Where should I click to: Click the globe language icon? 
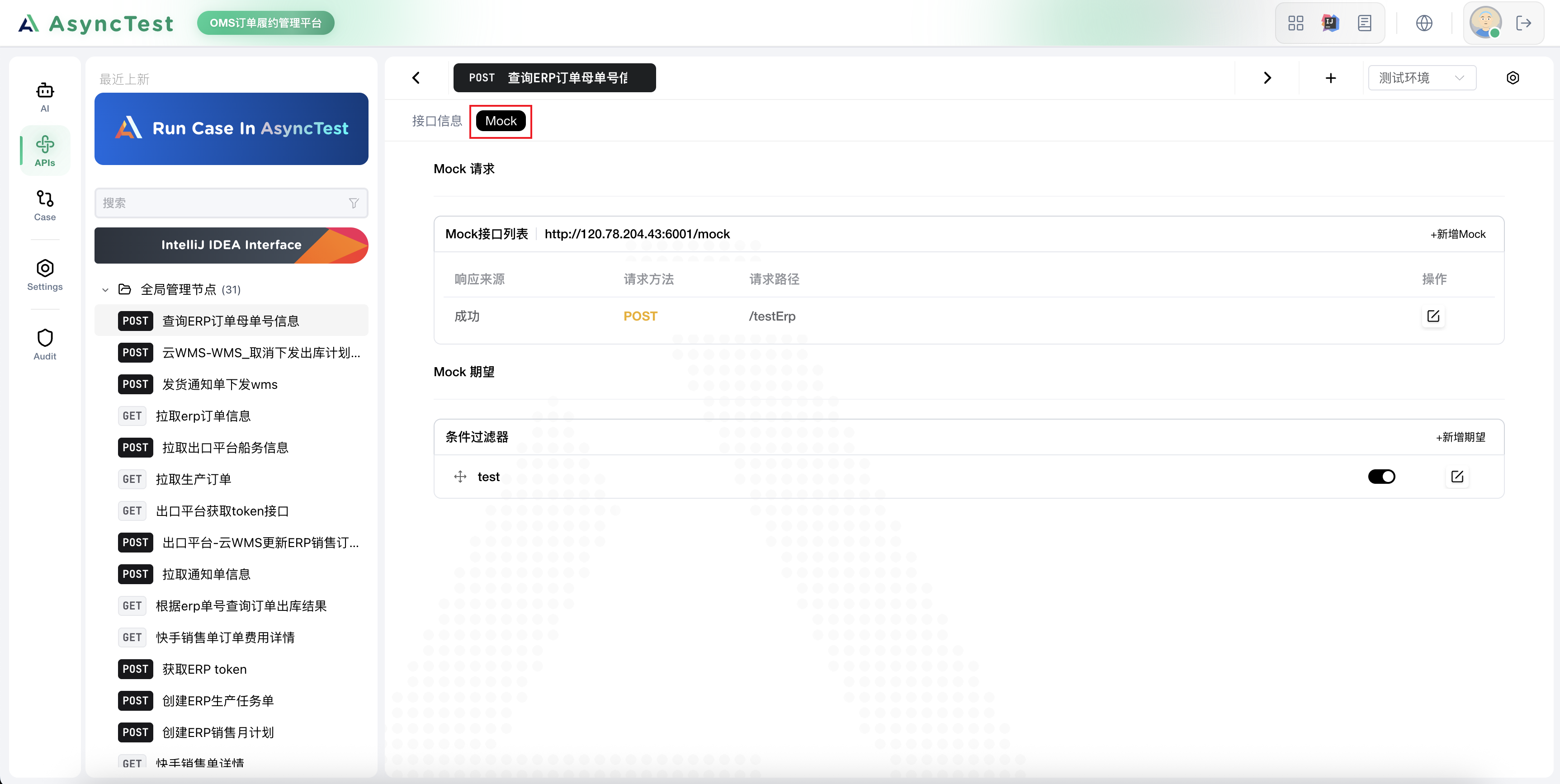point(1424,23)
